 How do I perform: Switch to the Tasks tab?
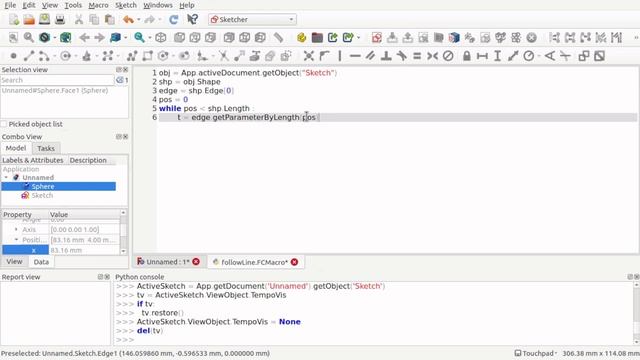(x=46, y=148)
